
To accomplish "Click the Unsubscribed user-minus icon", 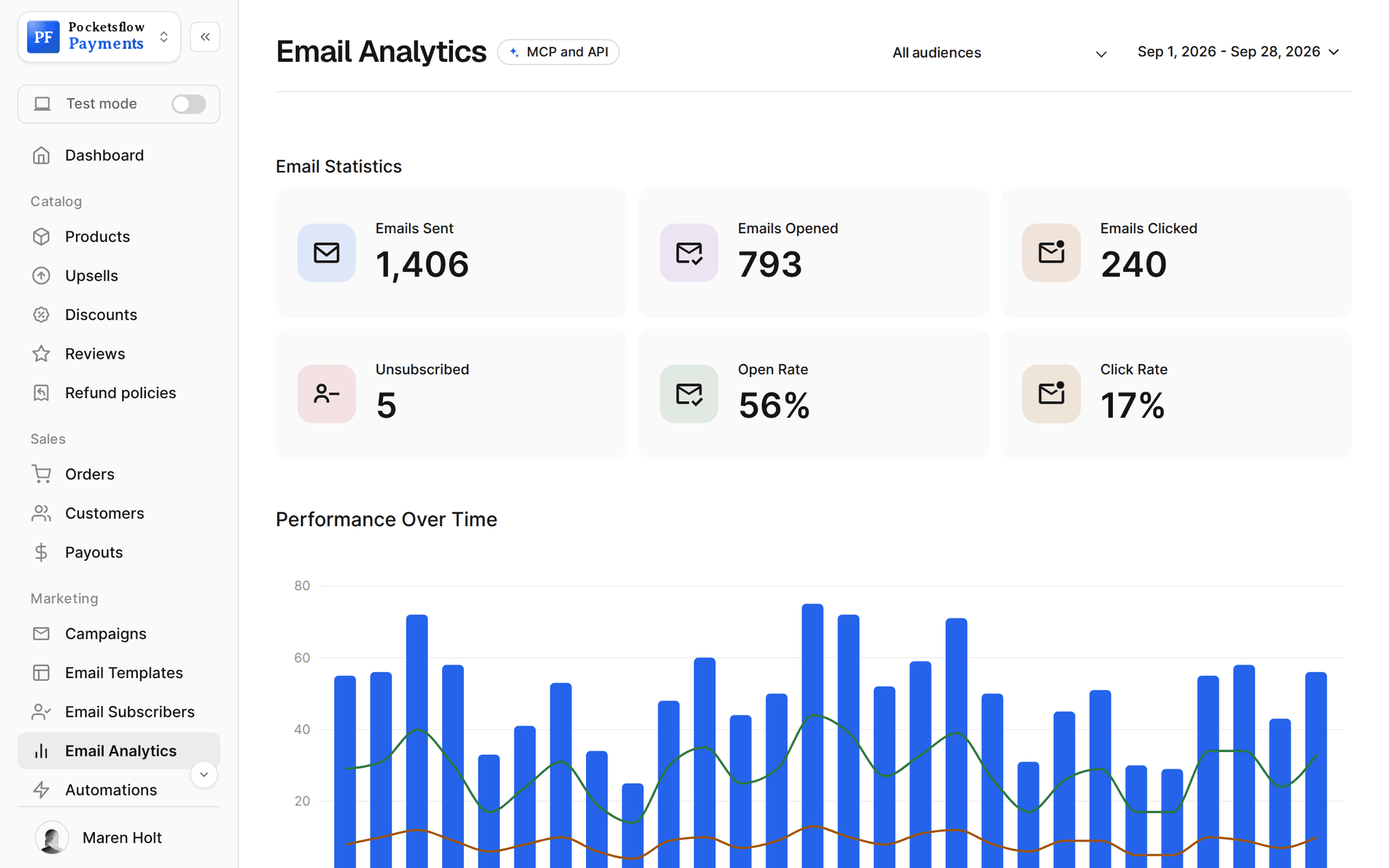I will [x=326, y=394].
